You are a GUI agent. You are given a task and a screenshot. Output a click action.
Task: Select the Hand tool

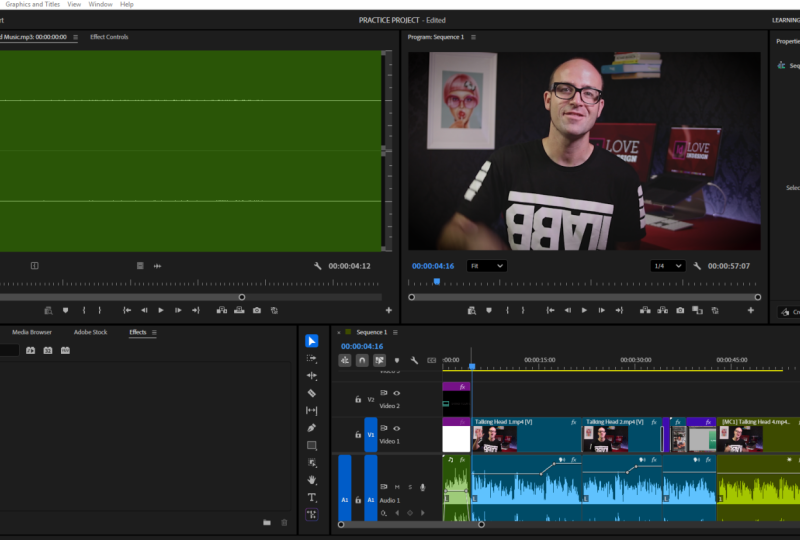click(x=312, y=480)
